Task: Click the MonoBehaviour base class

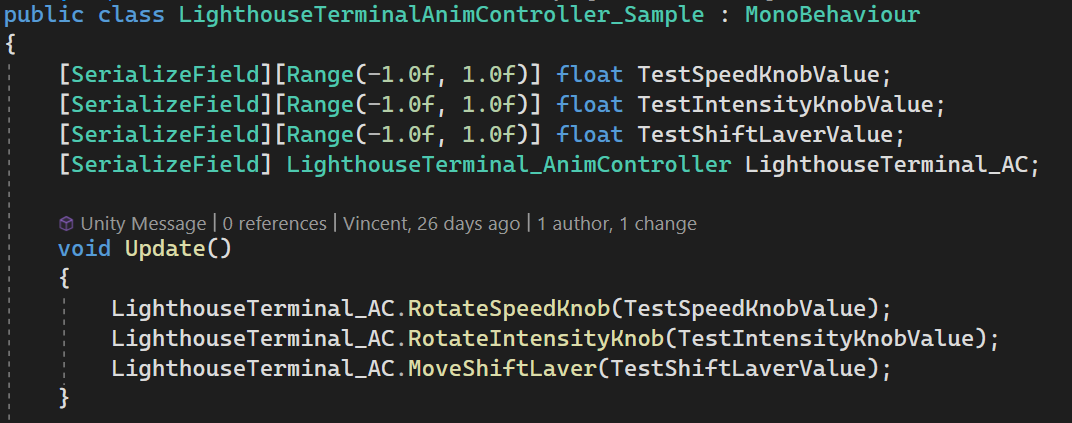Action: (832, 15)
